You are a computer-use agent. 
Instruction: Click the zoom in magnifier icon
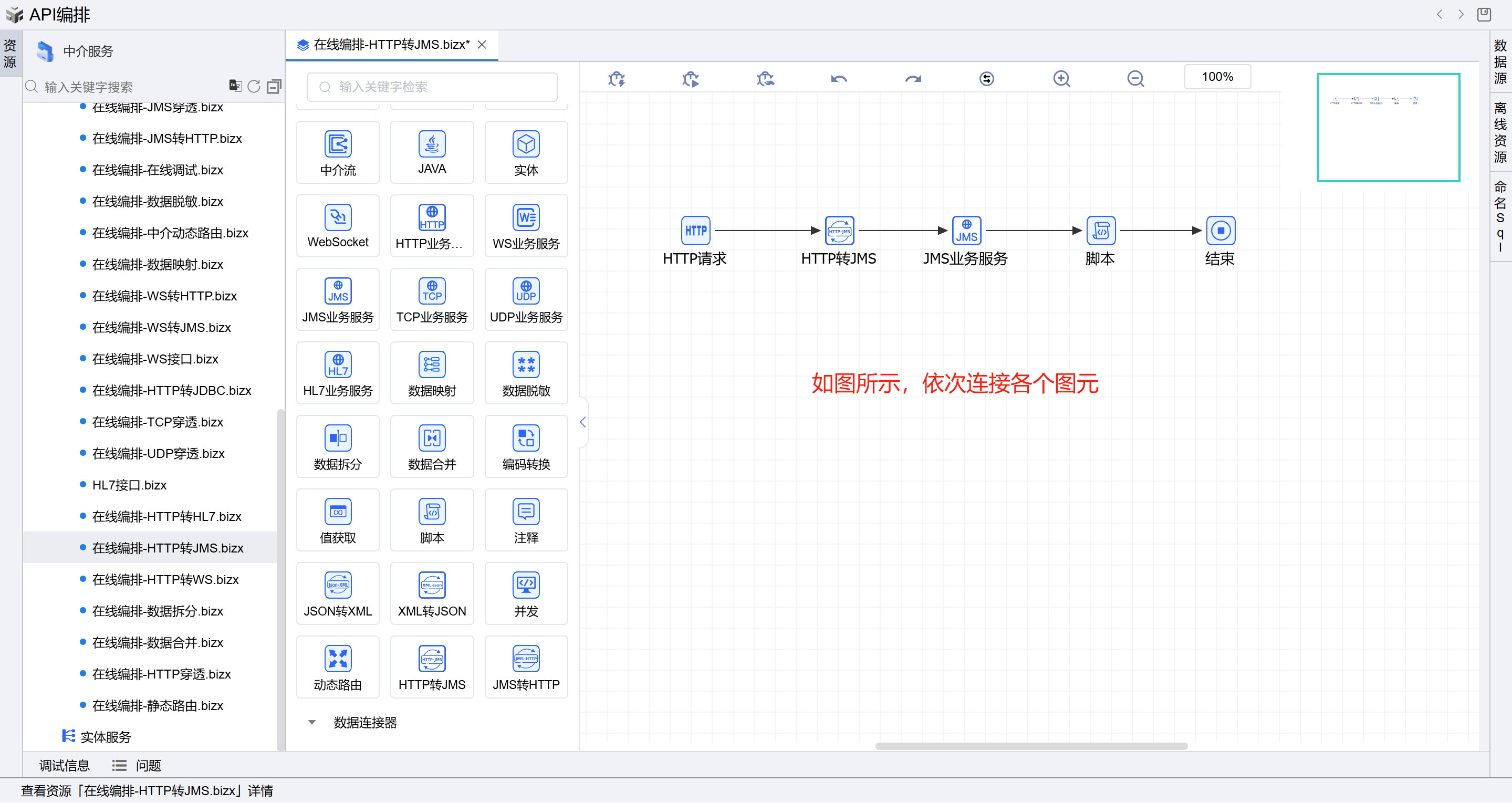pyautogui.click(x=1061, y=79)
